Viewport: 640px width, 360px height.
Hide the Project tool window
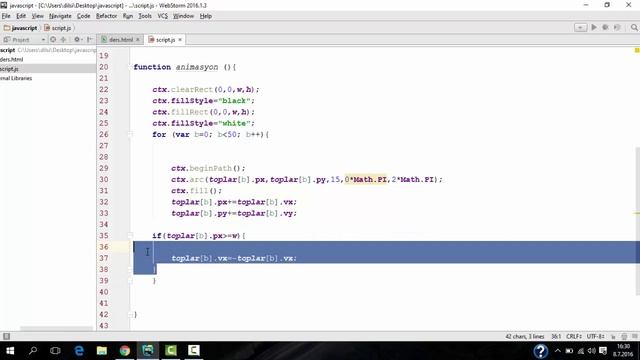click(89, 40)
